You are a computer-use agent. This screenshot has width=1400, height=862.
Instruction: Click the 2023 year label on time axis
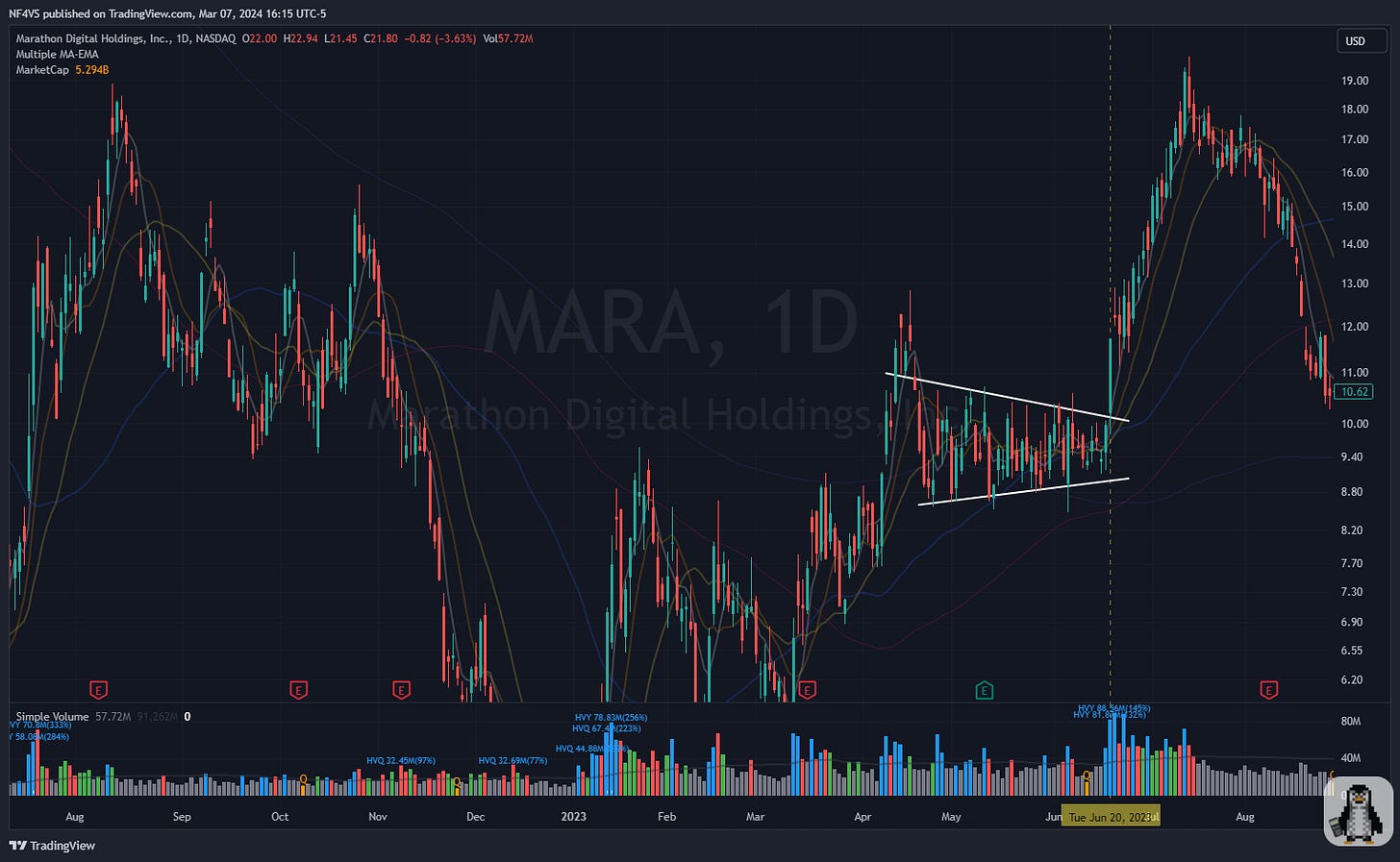point(573,817)
